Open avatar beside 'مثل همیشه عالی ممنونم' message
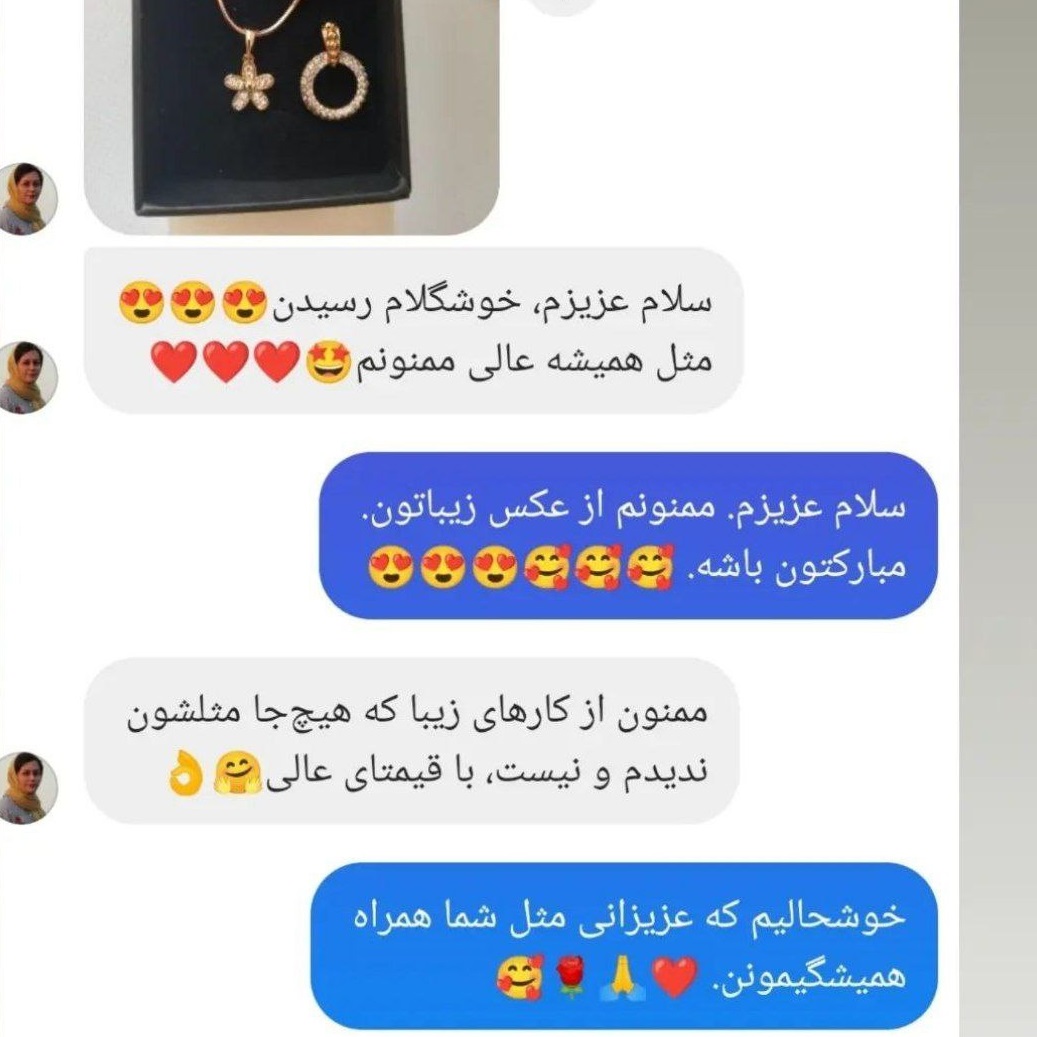Viewport: 1037px width, 1037px height. click(x=26, y=377)
